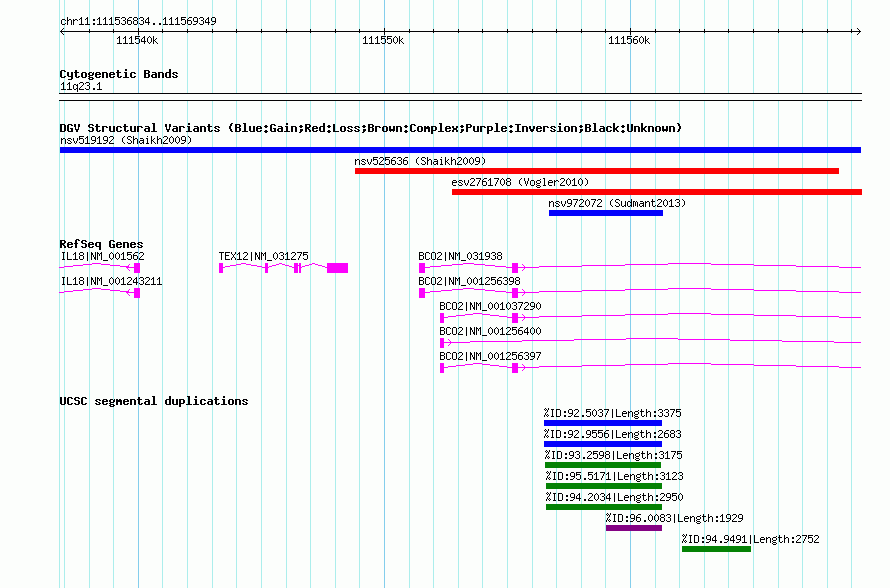Select the nsv525636 red loss variant bar
This screenshot has width=890, height=588.
click(x=597, y=171)
